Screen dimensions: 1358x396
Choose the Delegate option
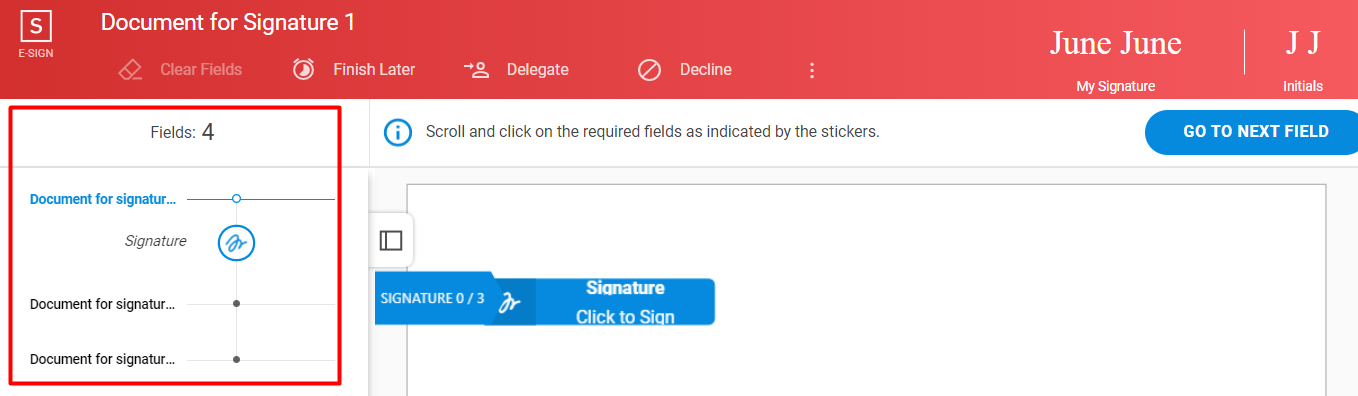(x=538, y=70)
